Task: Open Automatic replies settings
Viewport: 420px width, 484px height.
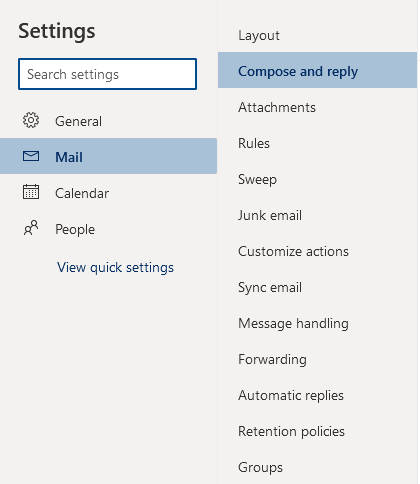Action: point(317,395)
